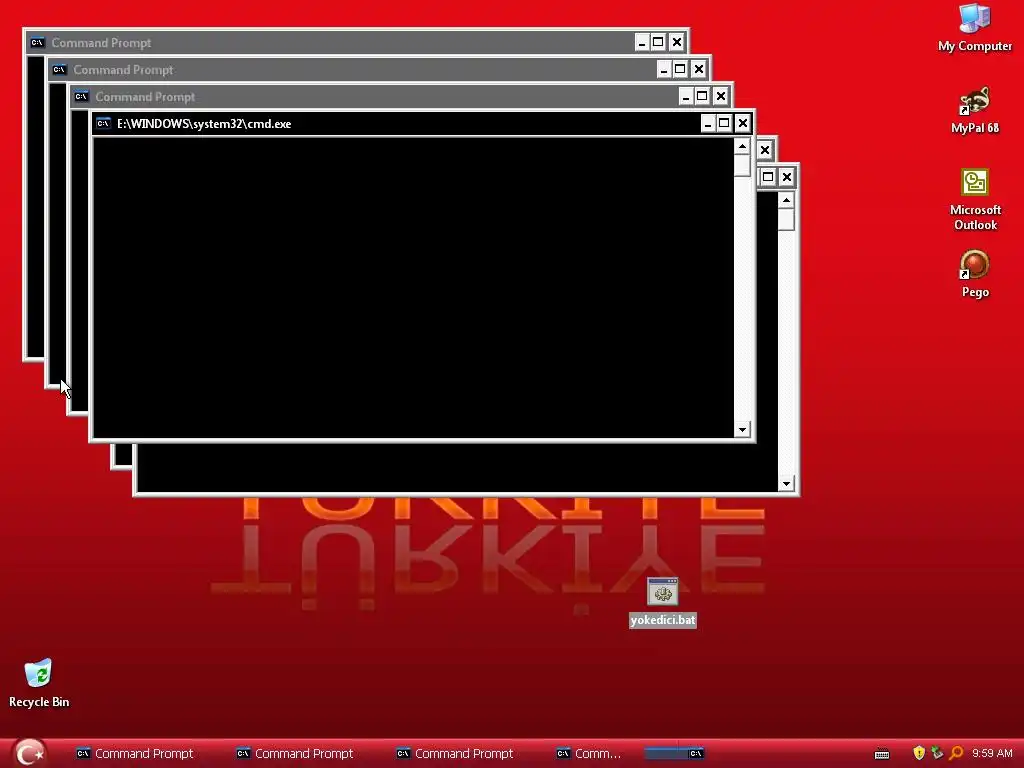Click the scroll thumb in cmd.exe window's scrollbar

[742, 165]
